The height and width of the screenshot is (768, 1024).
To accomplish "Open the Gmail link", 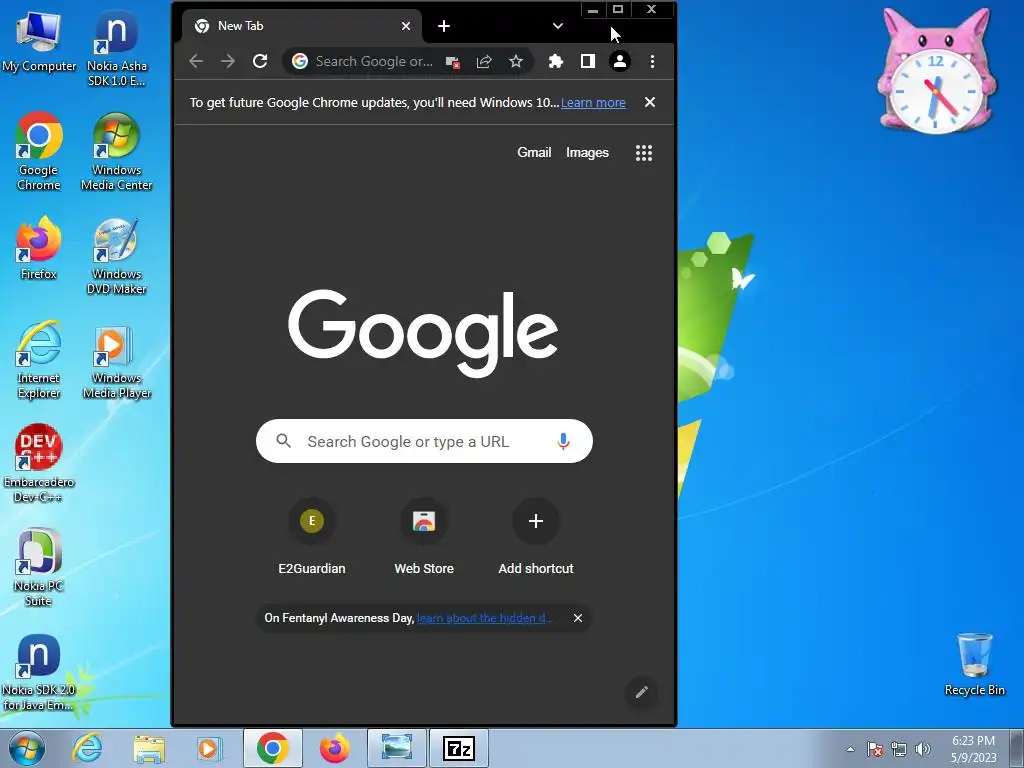I will (x=534, y=152).
